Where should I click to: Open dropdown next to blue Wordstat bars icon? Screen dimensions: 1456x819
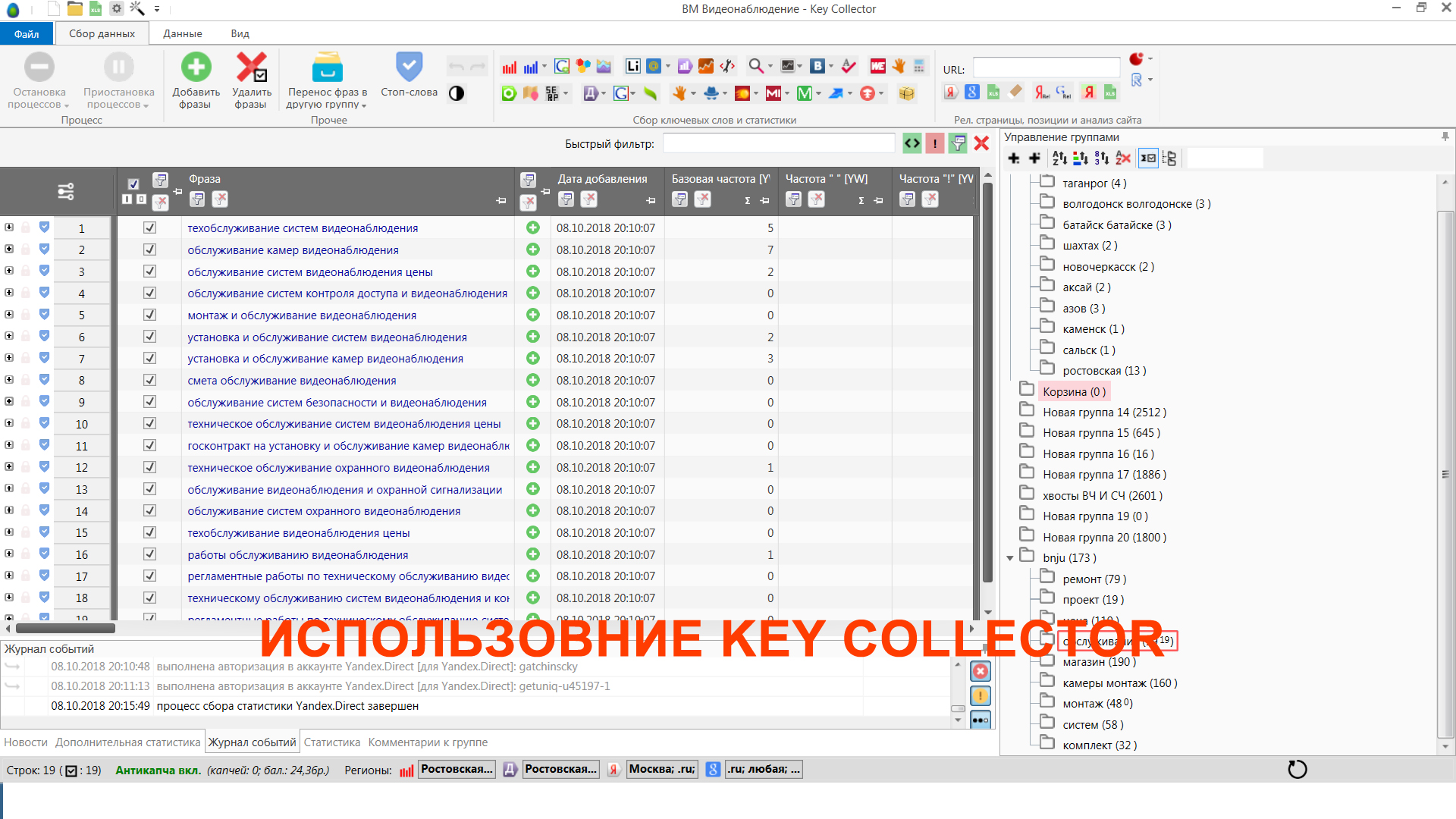(x=544, y=67)
